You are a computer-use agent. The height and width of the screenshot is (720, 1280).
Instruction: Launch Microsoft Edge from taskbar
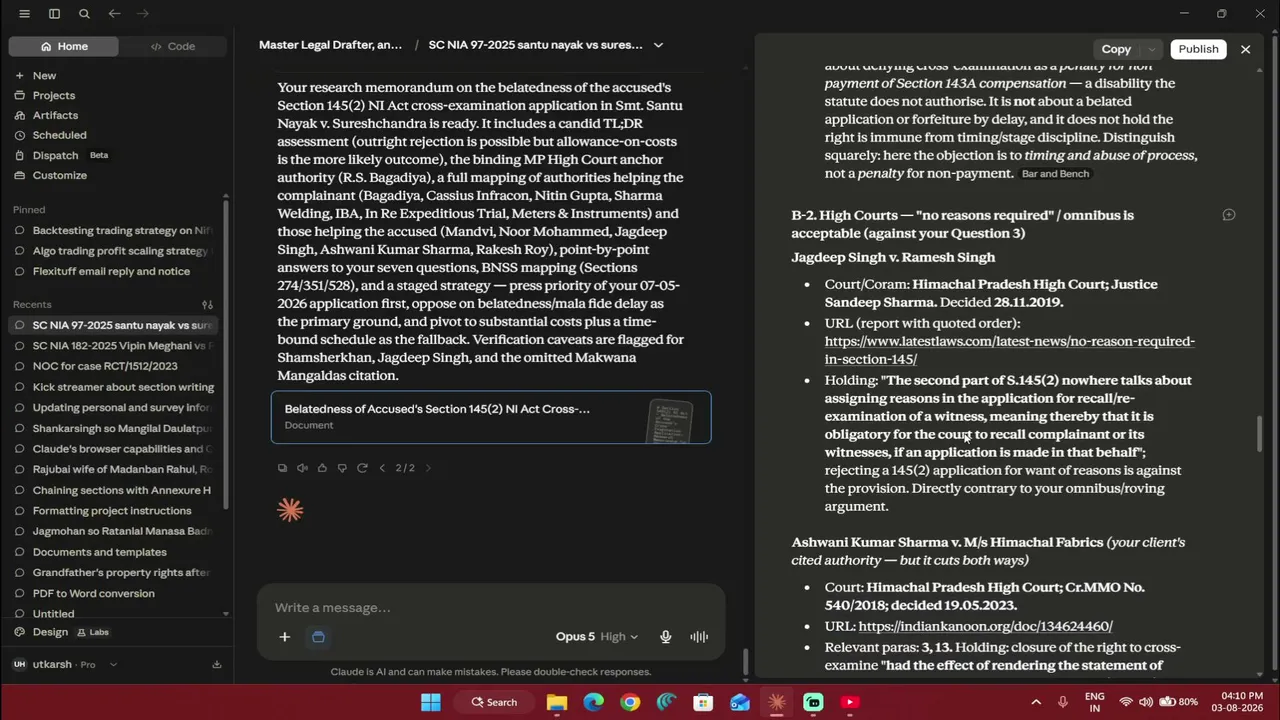click(x=593, y=702)
